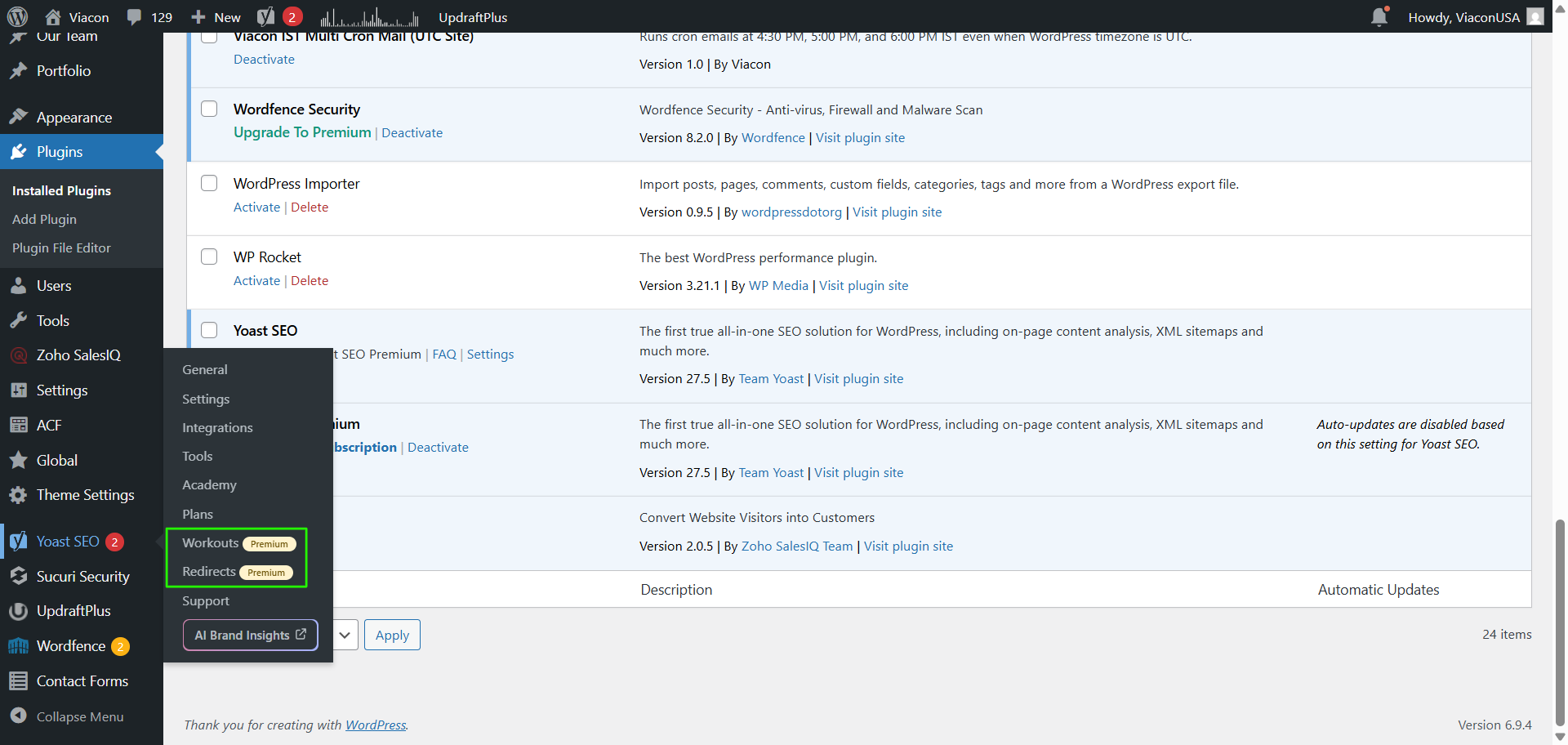
Task: Click the Apply bulk action button
Action: pyautogui.click(x=392, y=635)
